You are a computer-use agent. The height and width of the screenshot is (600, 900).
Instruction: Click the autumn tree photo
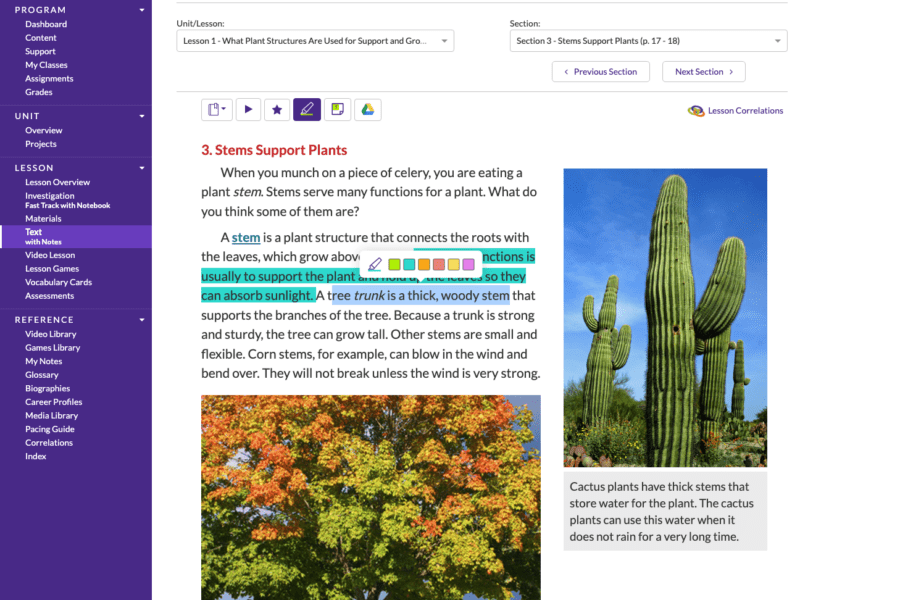pos(371,497)
